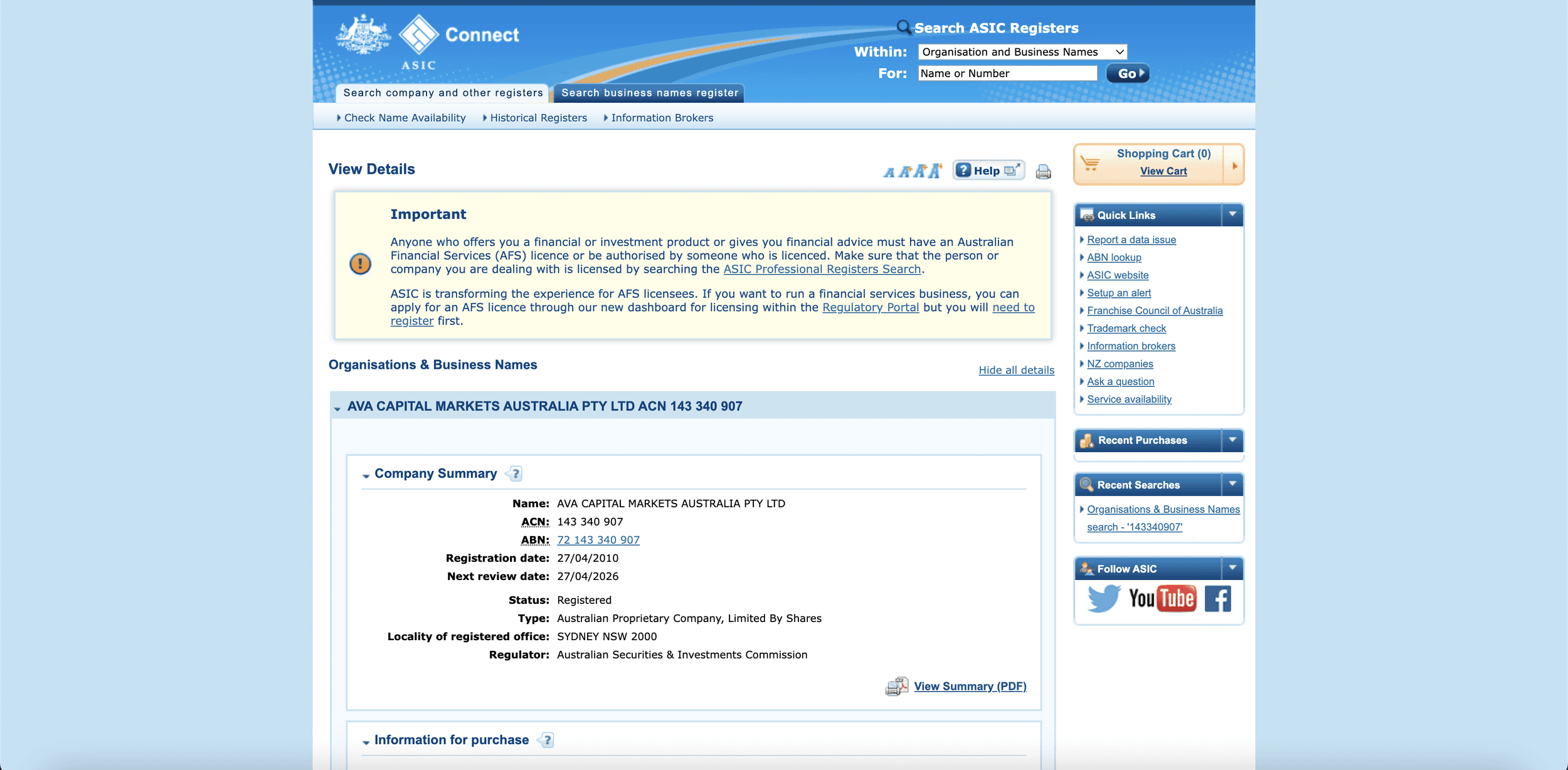This screenshot has height=770, width=1568.
Task: Open the Regulatory Portal link
Action: [871, 307]
